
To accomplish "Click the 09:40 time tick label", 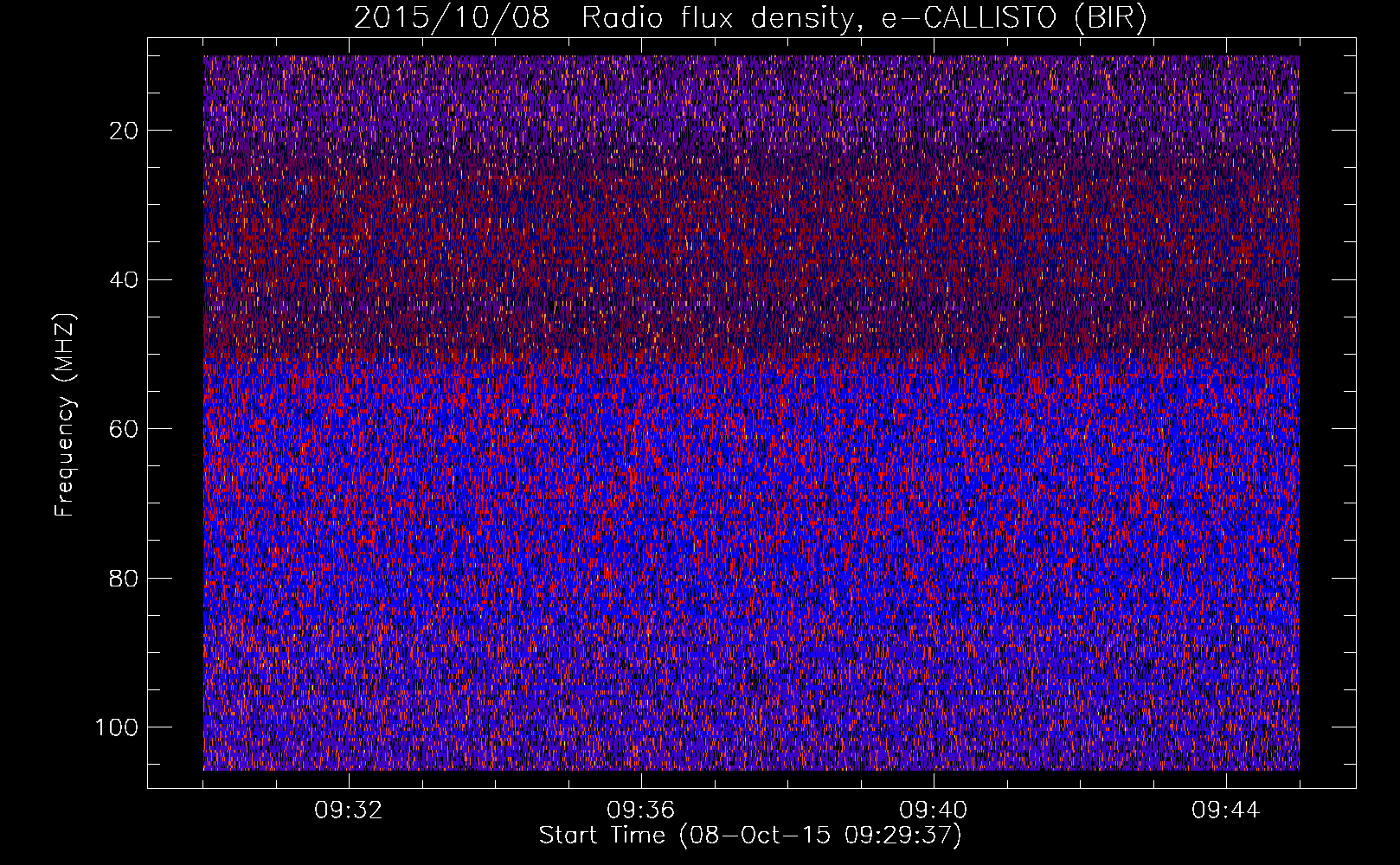I will pos(934,811).
